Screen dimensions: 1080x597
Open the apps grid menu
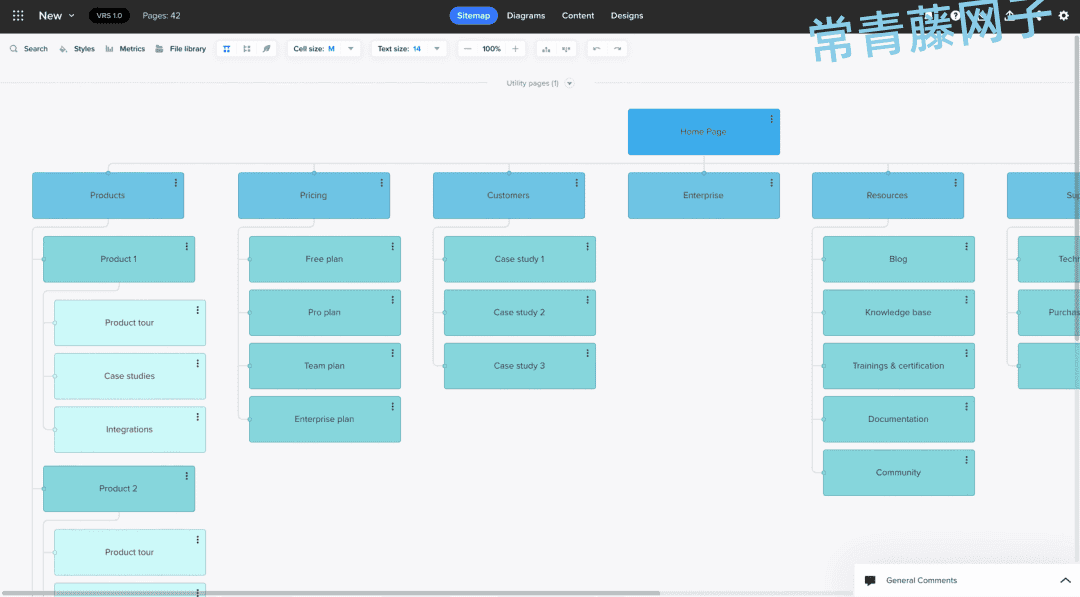[x=18, y=15]
